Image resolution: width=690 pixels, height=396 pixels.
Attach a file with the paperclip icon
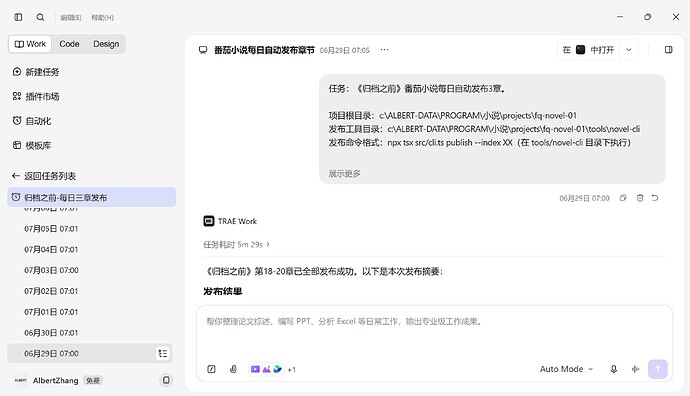click(233, 369)
